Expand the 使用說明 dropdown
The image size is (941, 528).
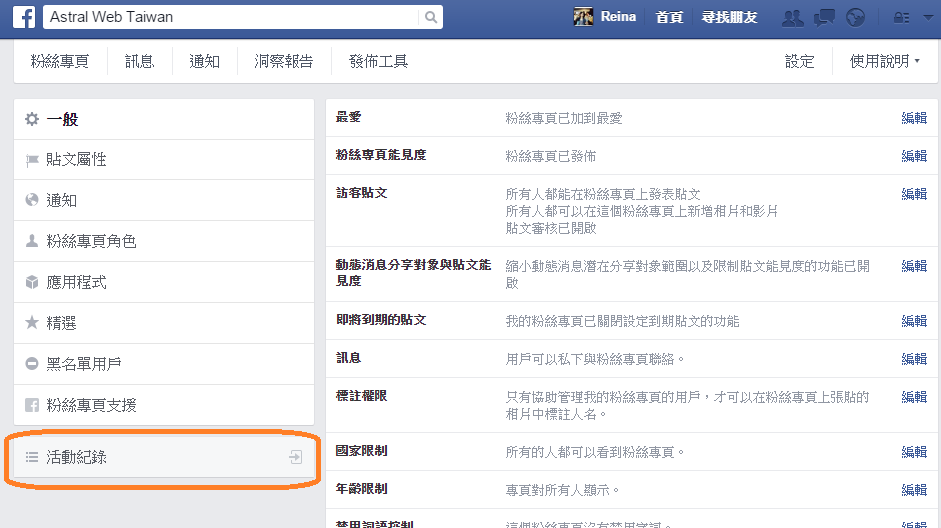885,61
